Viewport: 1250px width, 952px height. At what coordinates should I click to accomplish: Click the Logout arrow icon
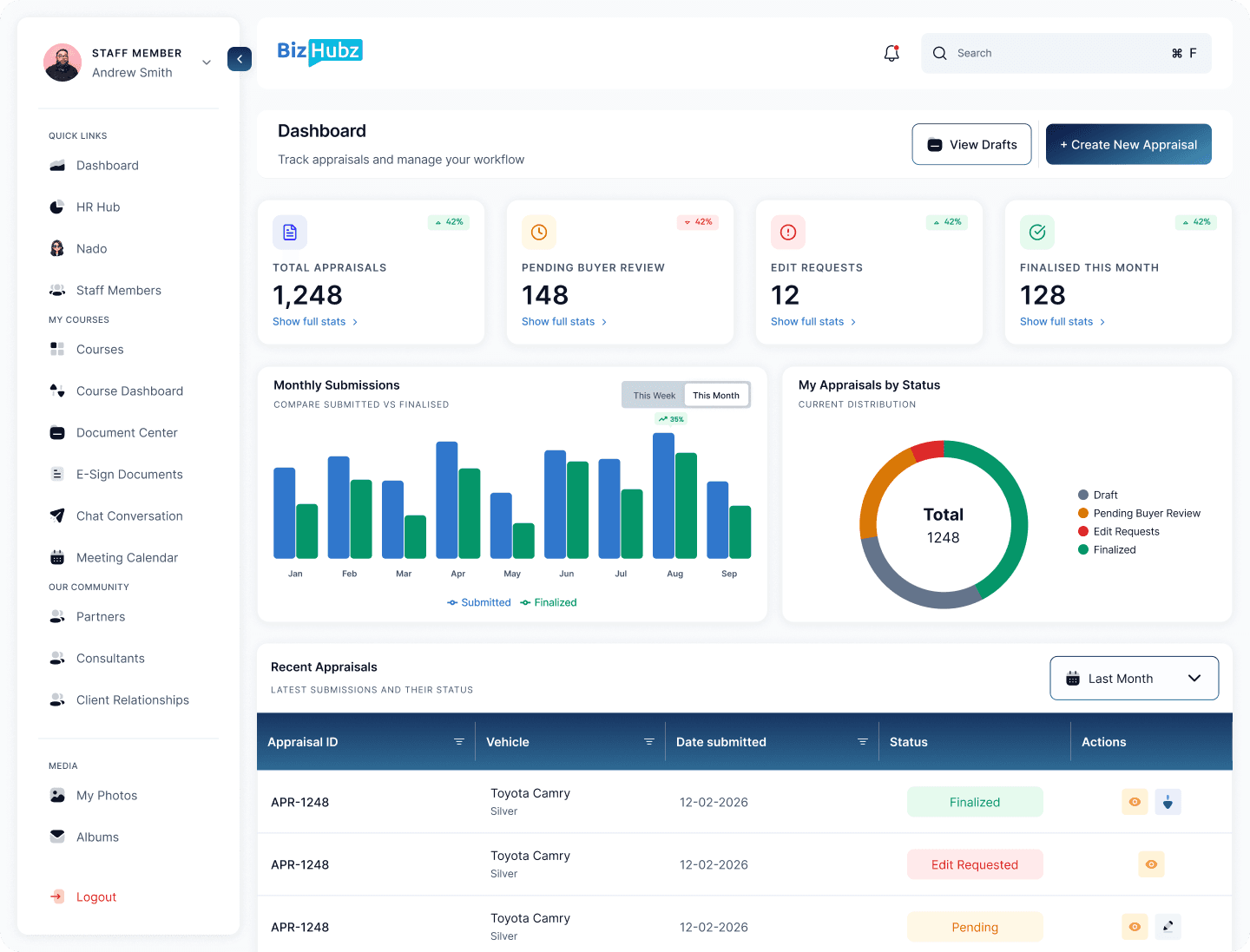click(57, 897)
